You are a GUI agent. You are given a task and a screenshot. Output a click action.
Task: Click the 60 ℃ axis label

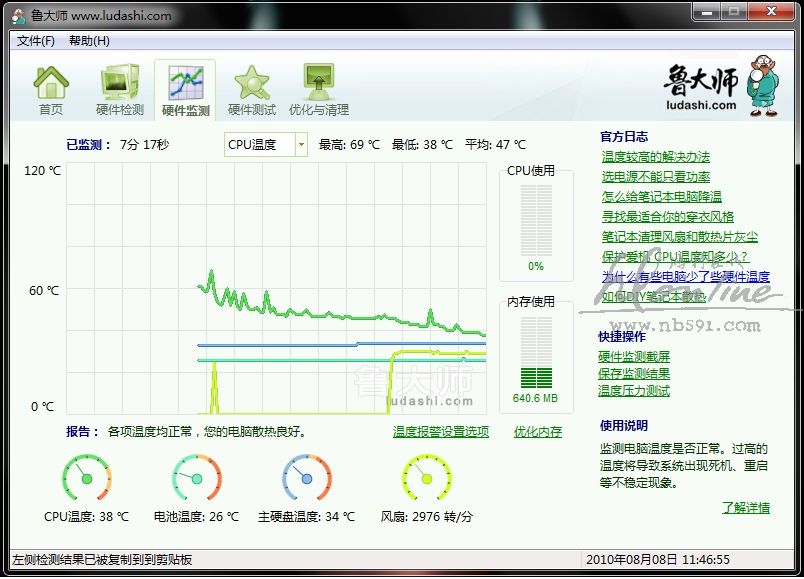point(44,291)
